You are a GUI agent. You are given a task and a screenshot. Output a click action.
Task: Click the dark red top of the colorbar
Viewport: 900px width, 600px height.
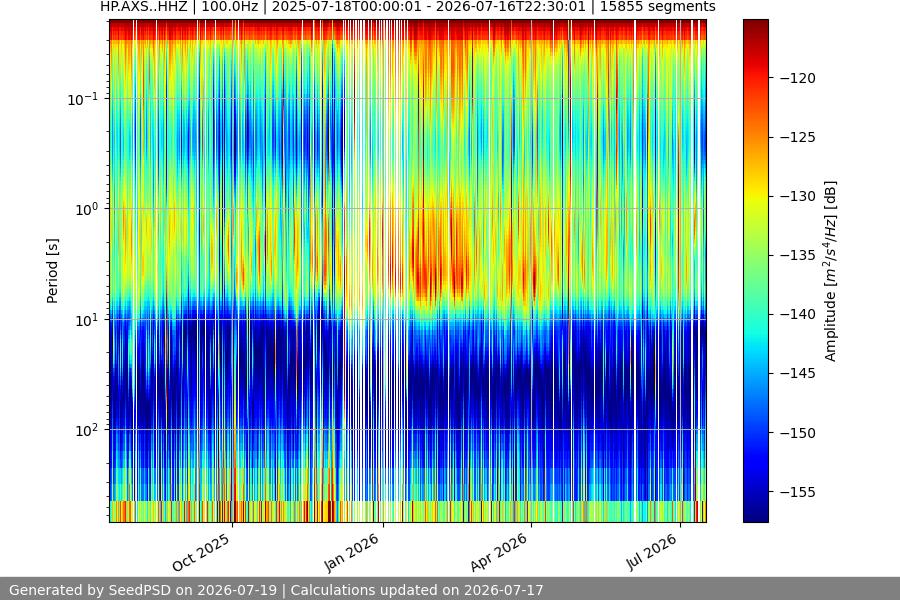(755, 26)
